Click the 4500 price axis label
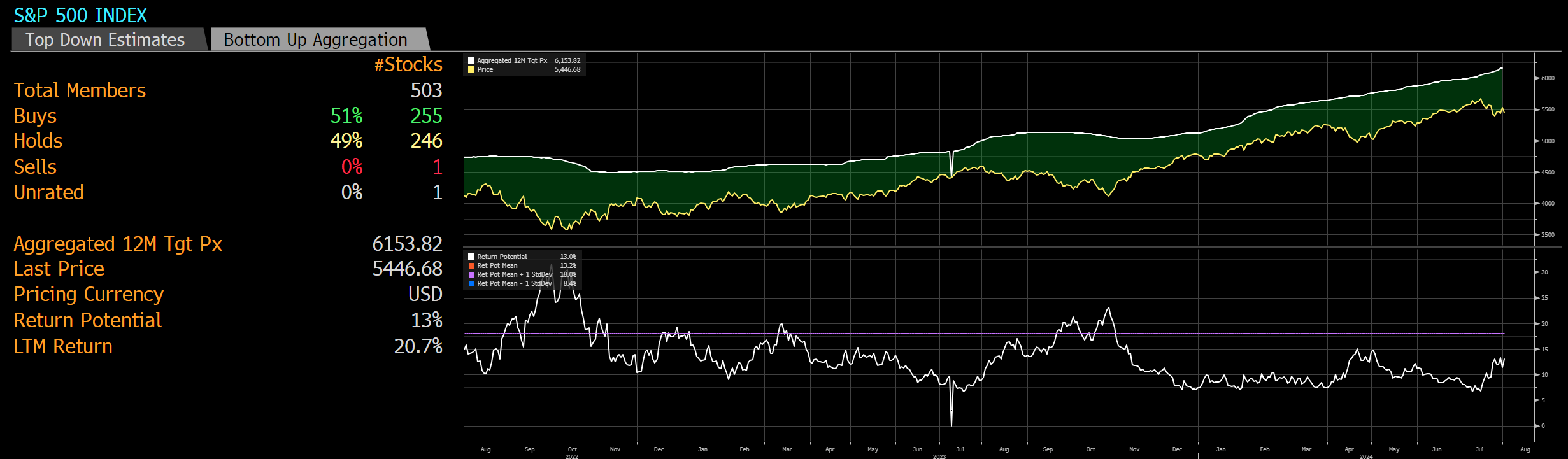The image size is (1568, 459). [x=1548, y=173]
